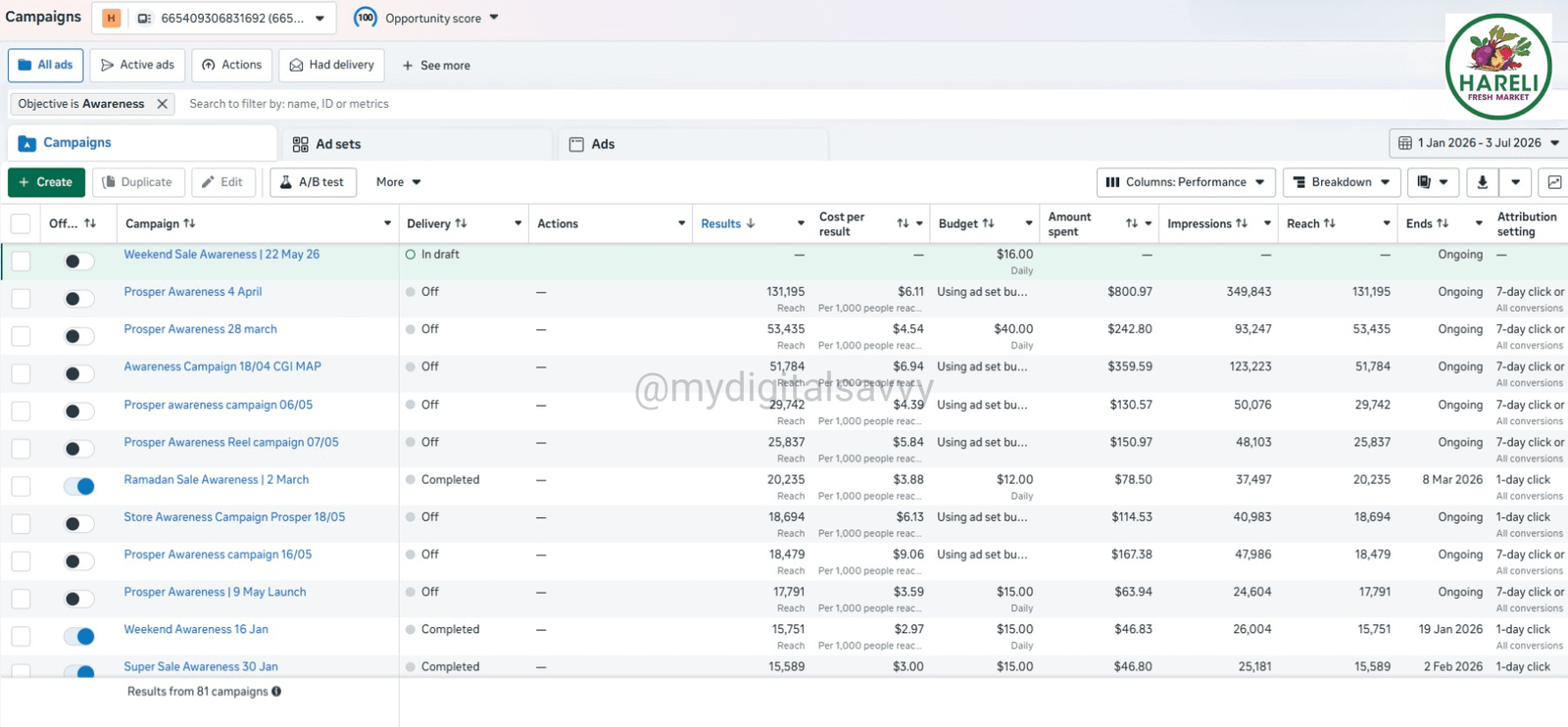Check the select-all campaigns checkbox

click(21, 223)
